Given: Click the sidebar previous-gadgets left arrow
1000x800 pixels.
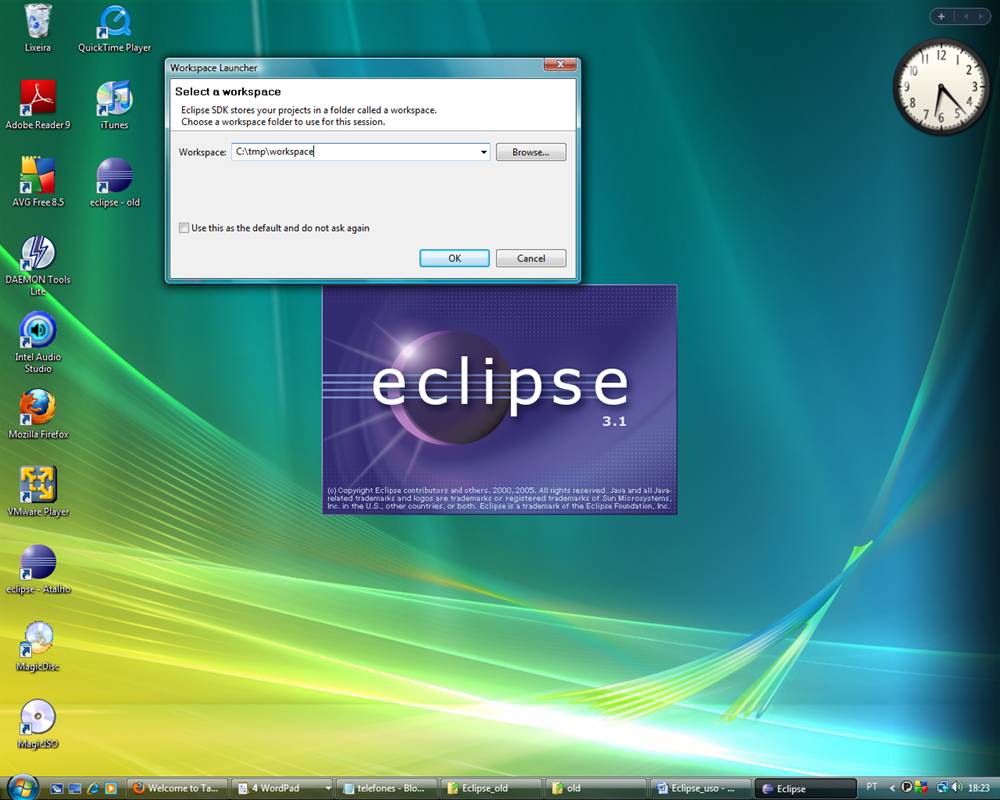Looking at the screenshot, I should tap(966, 17).
